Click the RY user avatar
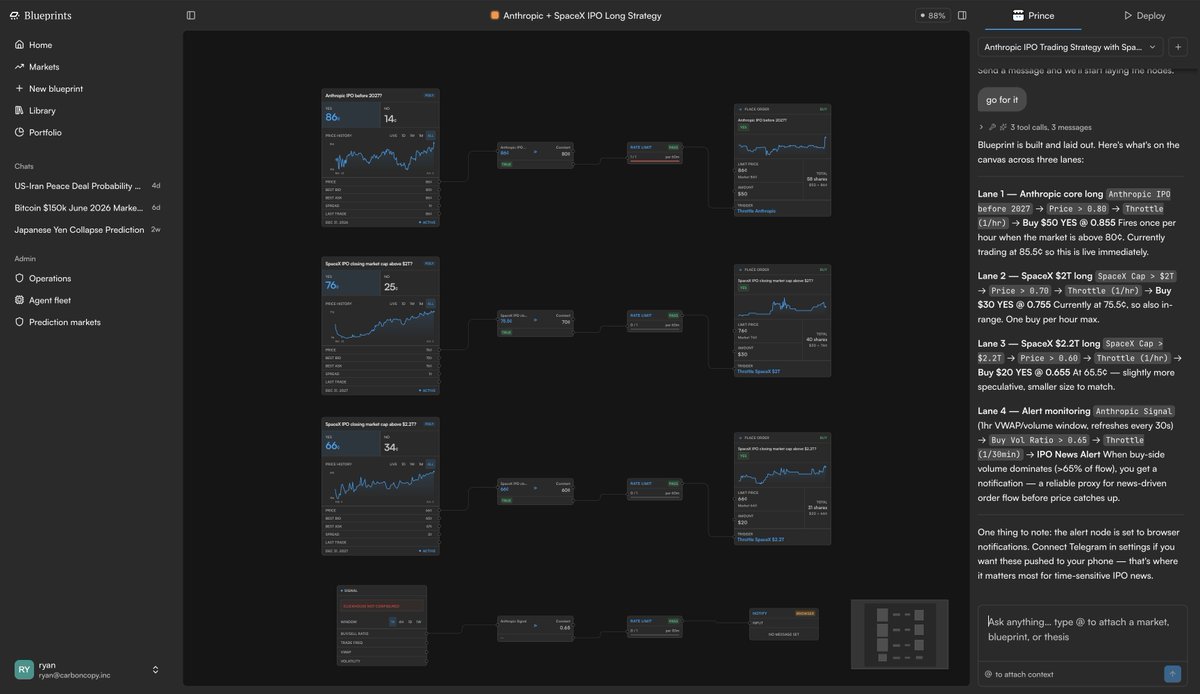This screenshot has height=694, width=1200. 24,670
